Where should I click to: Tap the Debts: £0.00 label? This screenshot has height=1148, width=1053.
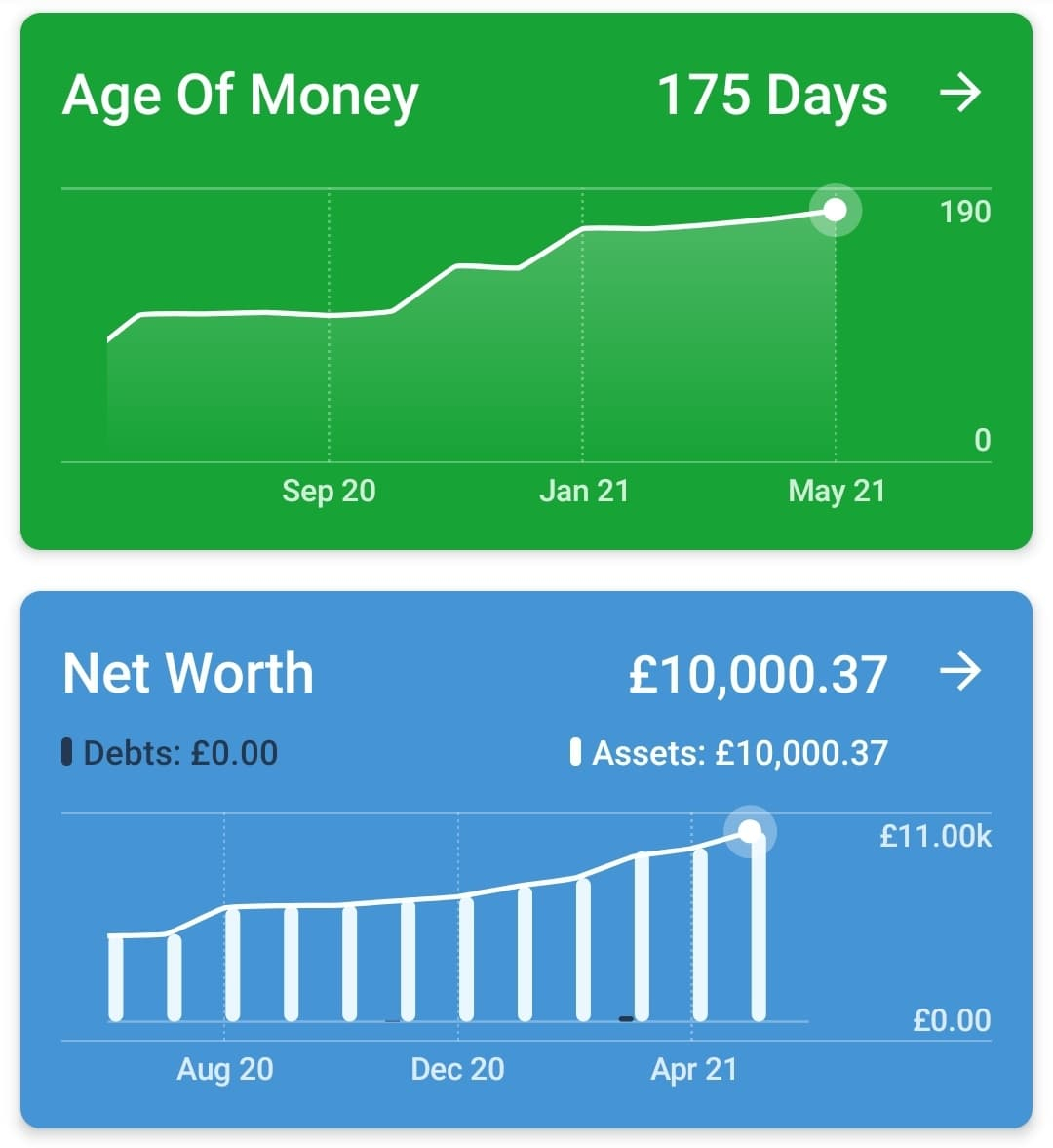pyautogui.click(x=180, y=753)
